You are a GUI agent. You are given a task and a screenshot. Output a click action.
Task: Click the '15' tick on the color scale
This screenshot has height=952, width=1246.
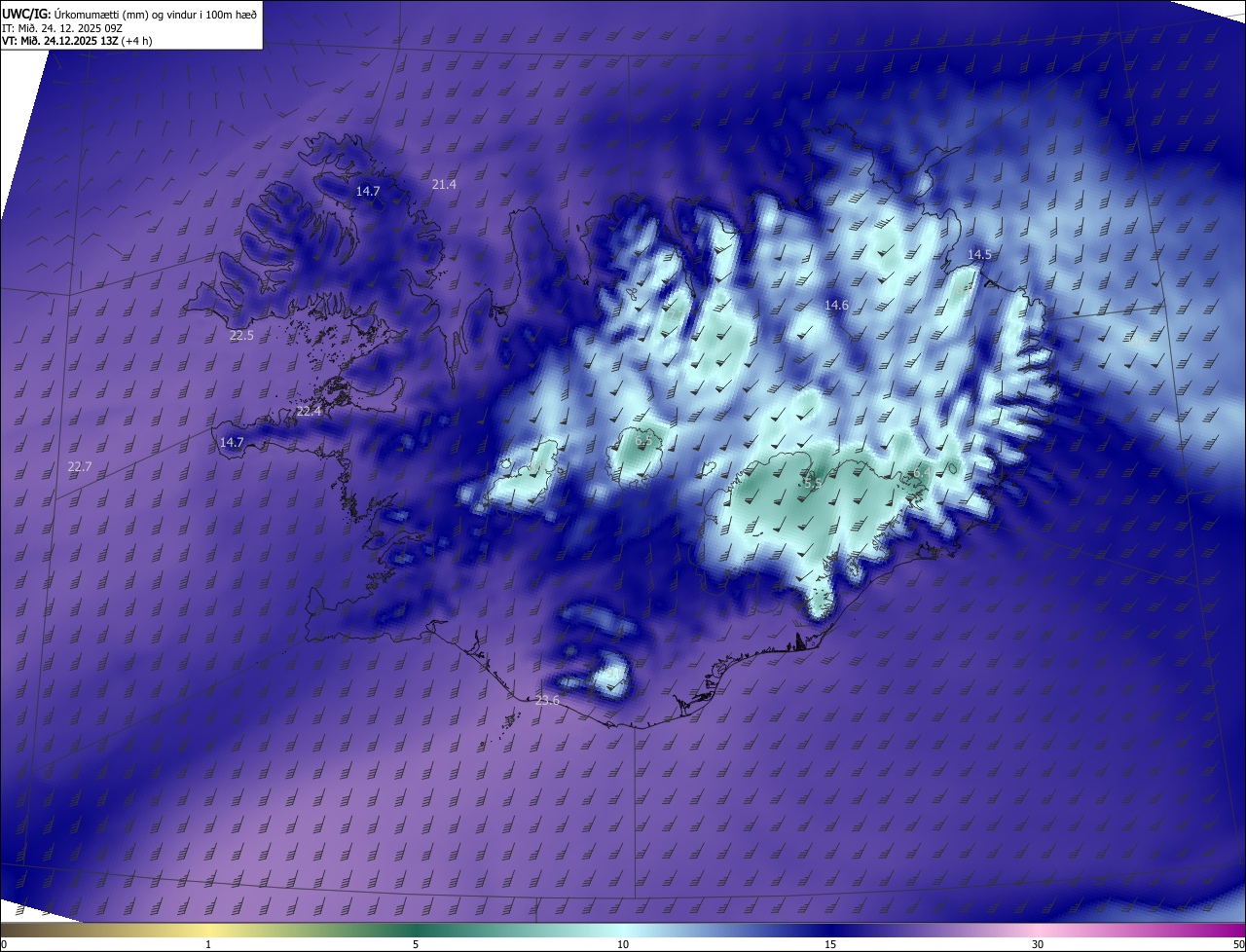click(x=830, y=944)
